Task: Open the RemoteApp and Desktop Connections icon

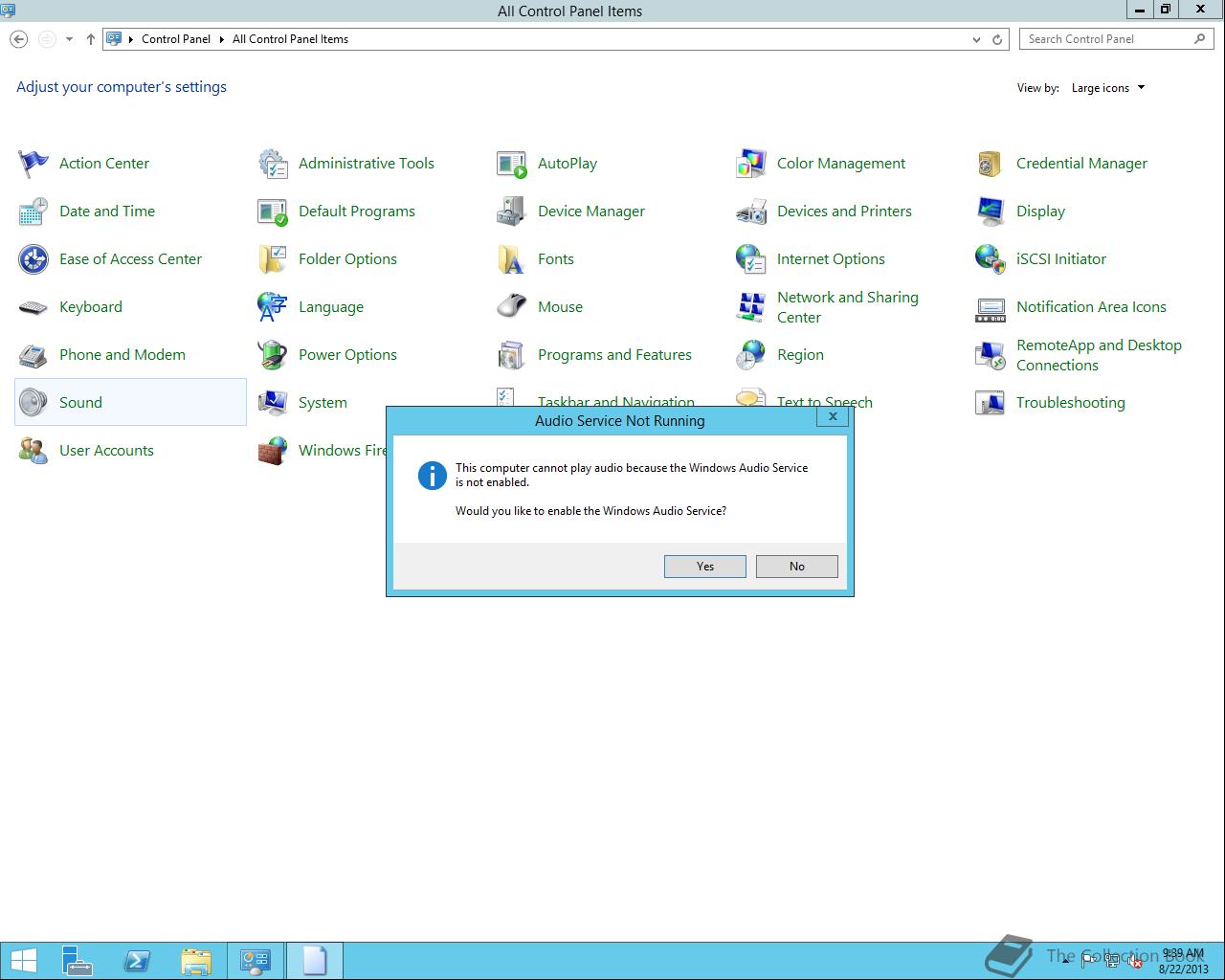Action: coord(991,355)
